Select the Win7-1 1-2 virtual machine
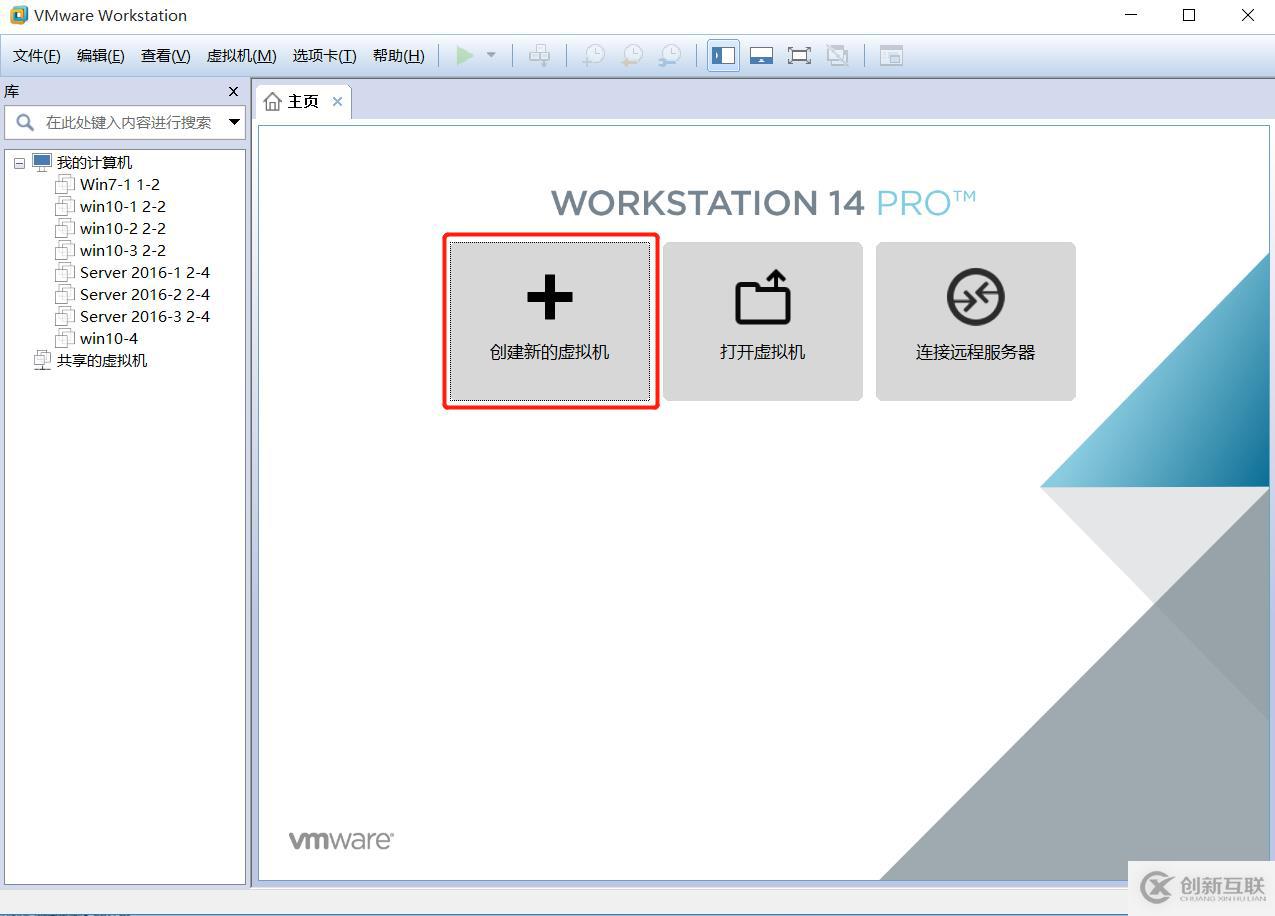The width and height of the screenshot is (1275, 916). [x=120, y=184]
